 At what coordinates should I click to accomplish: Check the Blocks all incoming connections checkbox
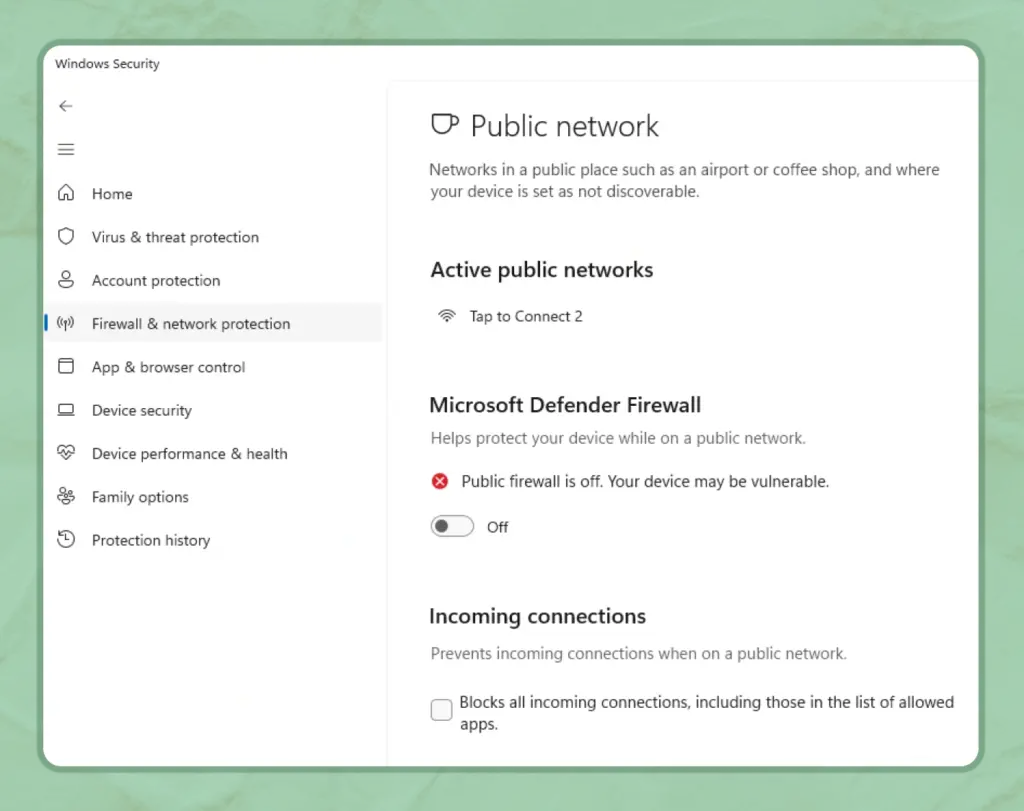[441, 710]
